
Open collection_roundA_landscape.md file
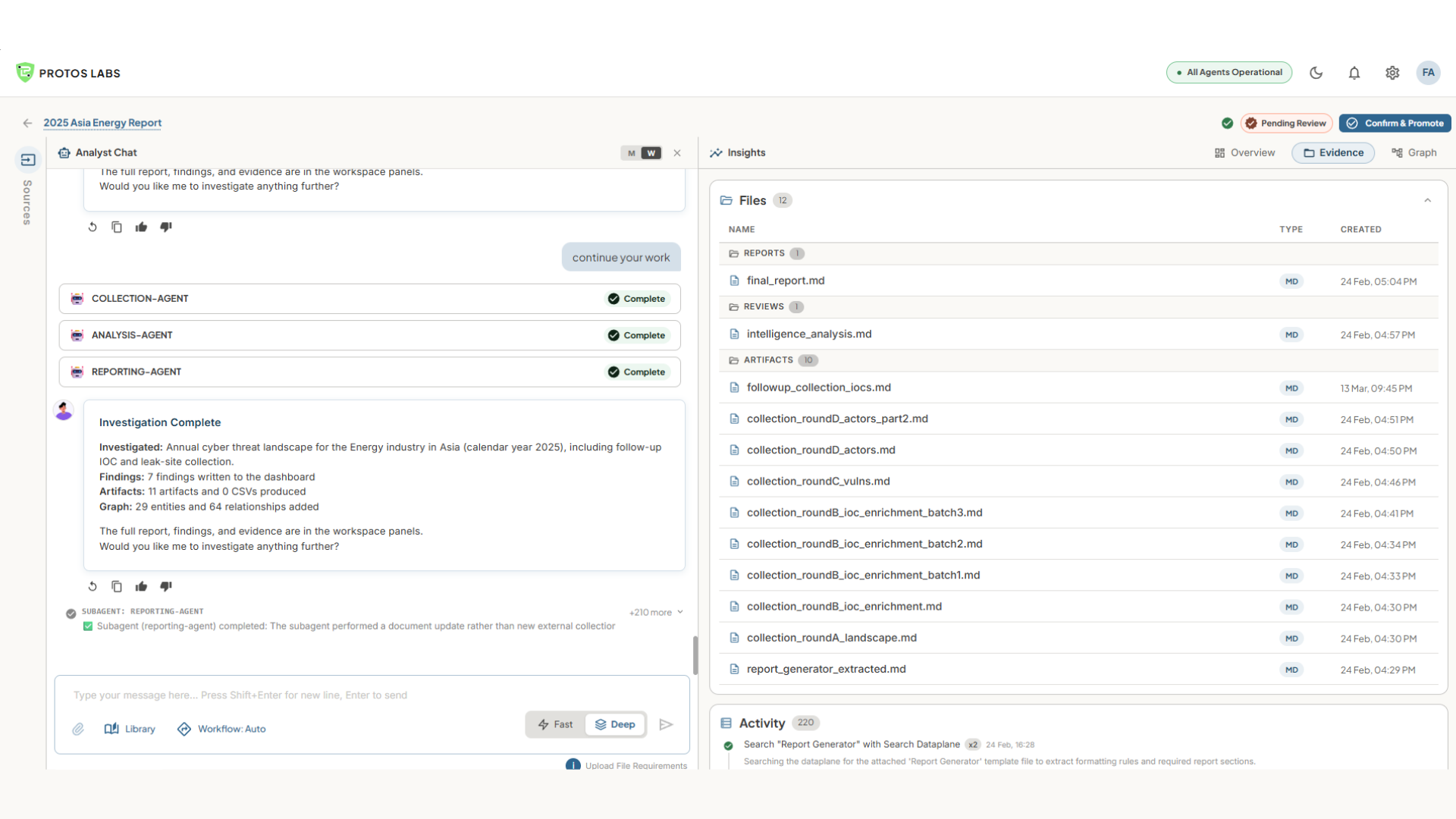pos(1078,638)
